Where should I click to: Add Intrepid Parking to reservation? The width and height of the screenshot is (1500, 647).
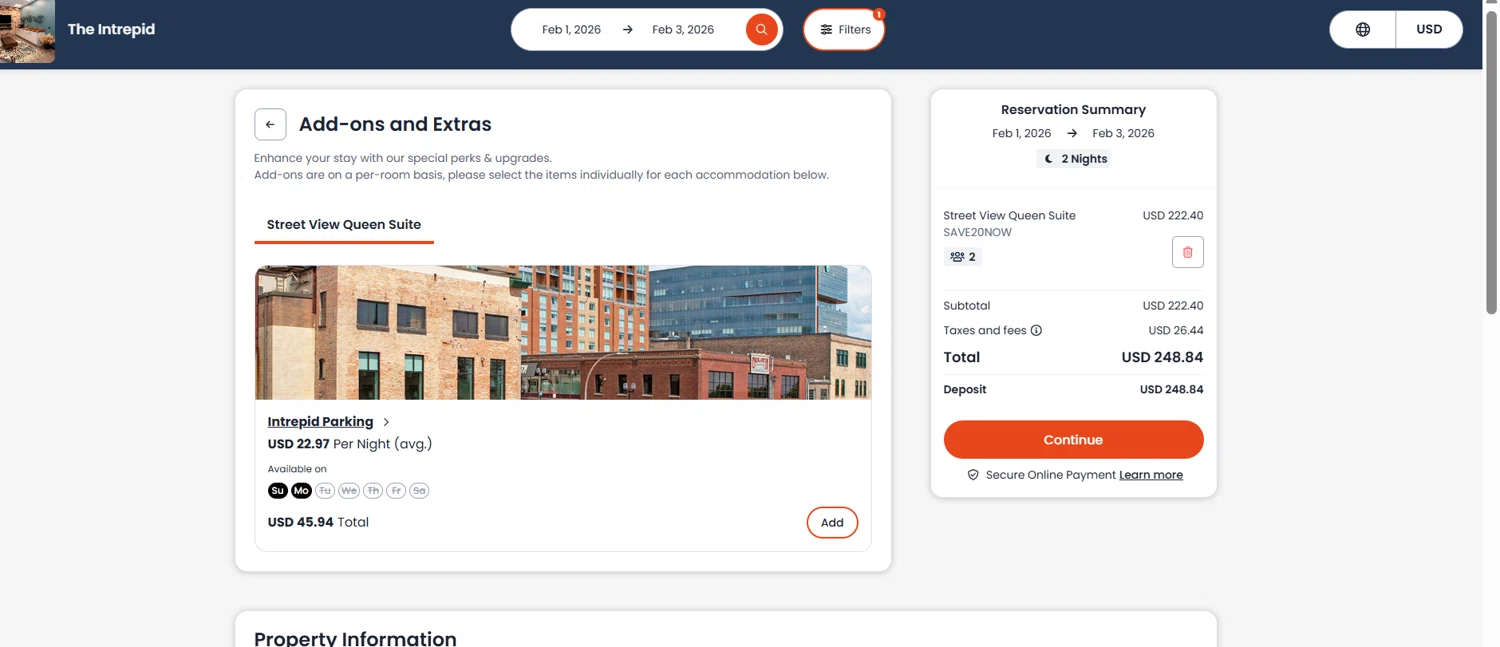pyautogui.click(x=832, y=523)
